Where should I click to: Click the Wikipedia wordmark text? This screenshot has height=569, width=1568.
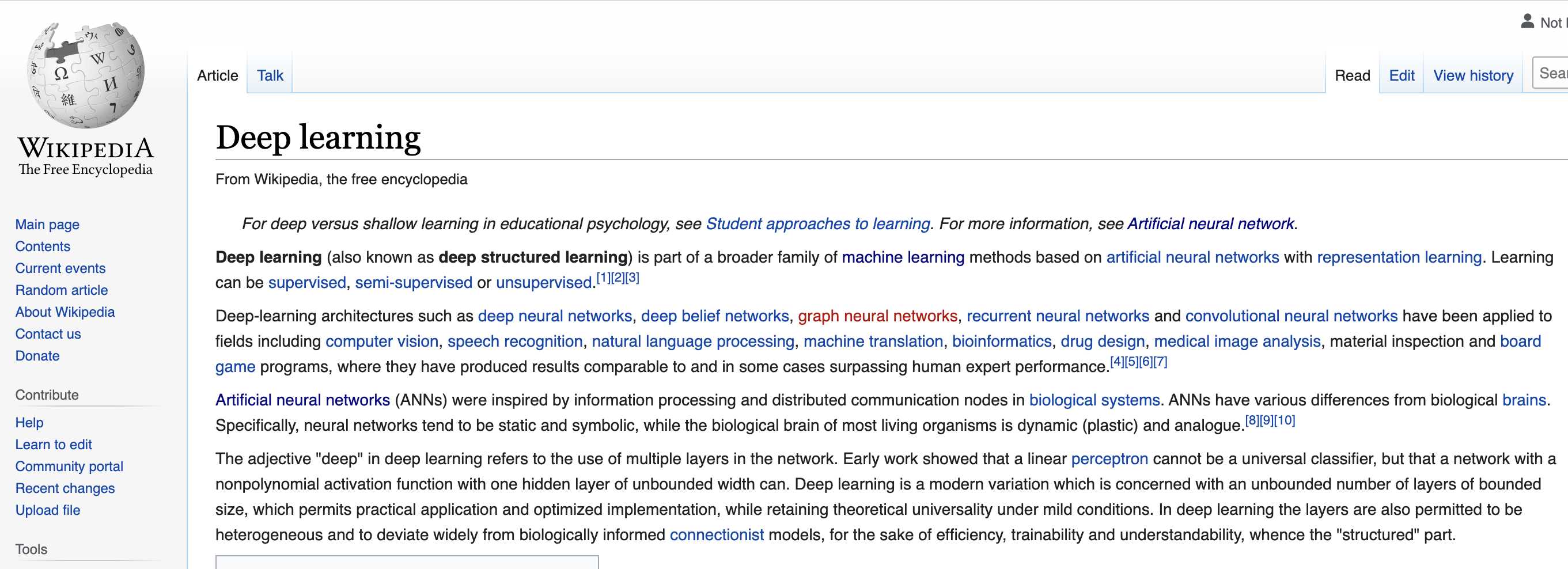tap(86, 148)
